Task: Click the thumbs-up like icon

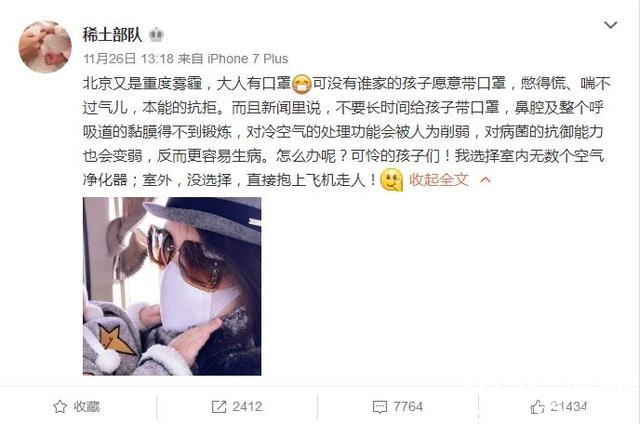Action: click(537, 406)
